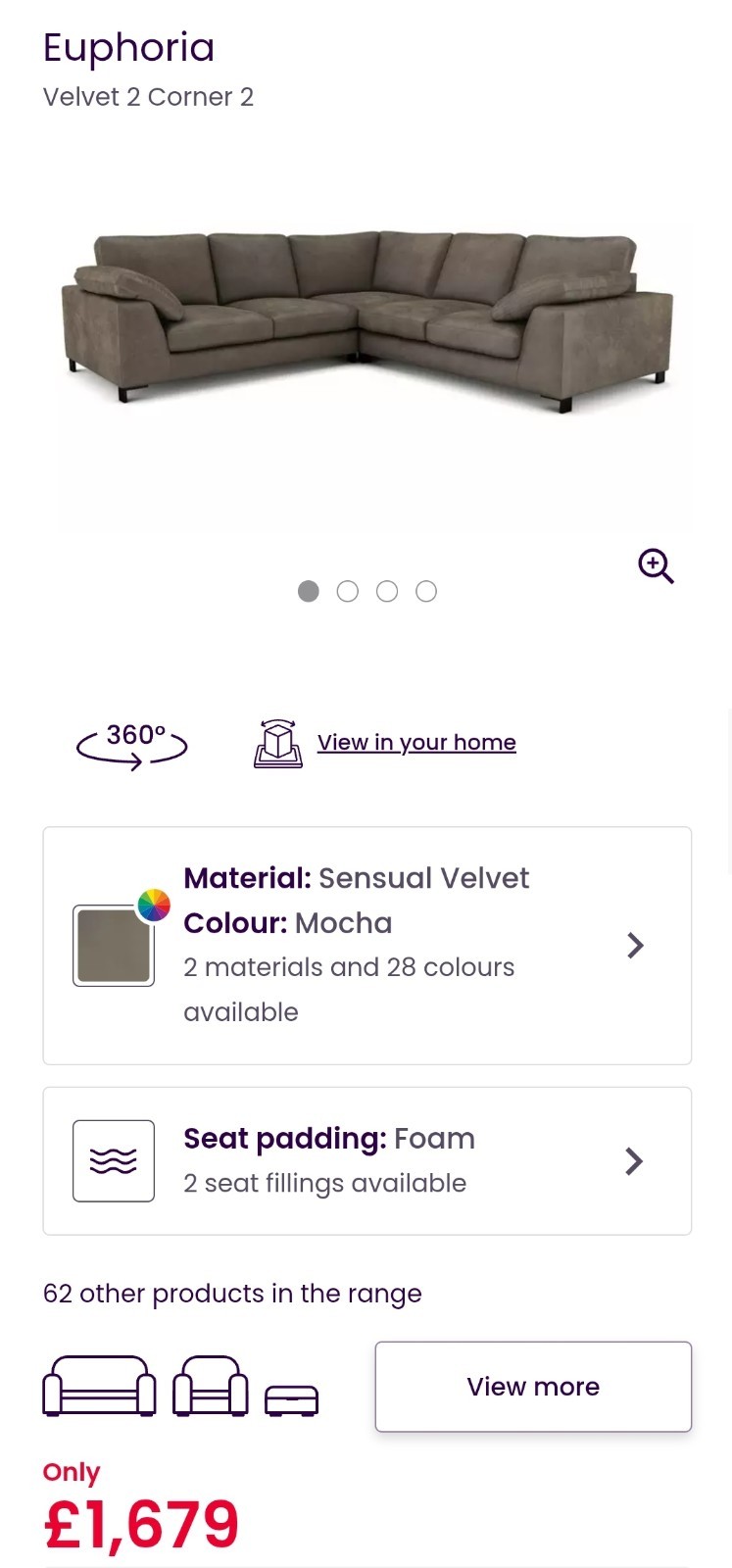The width and height of the screenshot is (732, 1568).
Task: Expand material and colour options chevron
Action: click(x=635, y=946)
